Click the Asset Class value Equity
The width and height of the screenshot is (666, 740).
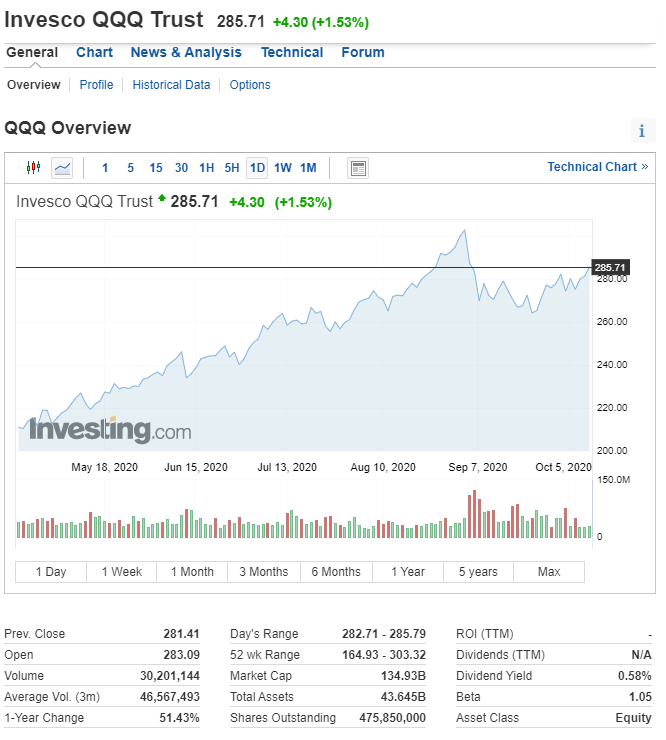633,718
